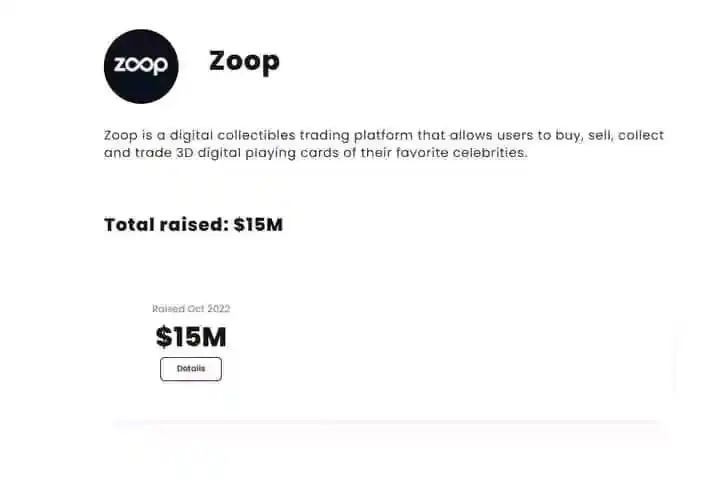The image size is (720, 490).
Task: Select the Total raised heading
Action: pyautogui.click(x=193, y=225)
